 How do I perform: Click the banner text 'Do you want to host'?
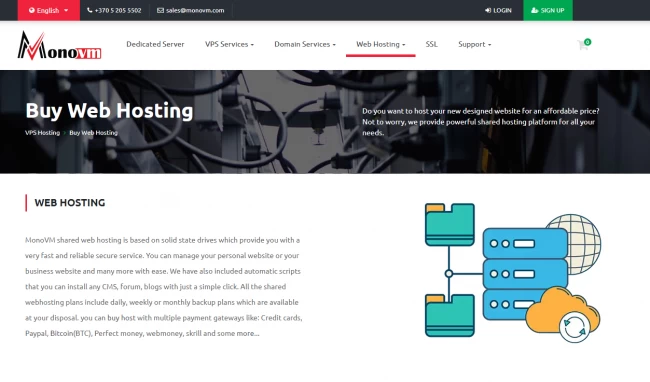pos(480,122)
